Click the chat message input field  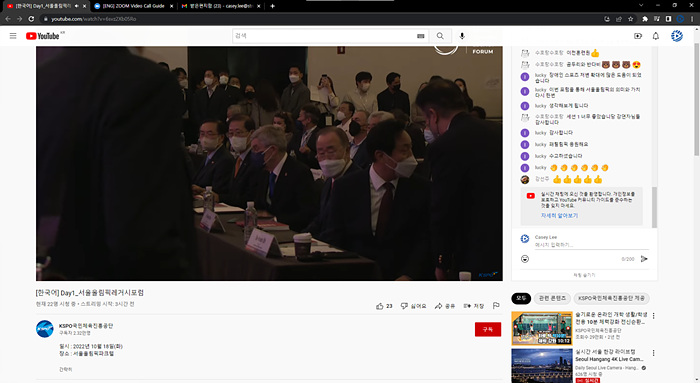(x=592, y=245)
